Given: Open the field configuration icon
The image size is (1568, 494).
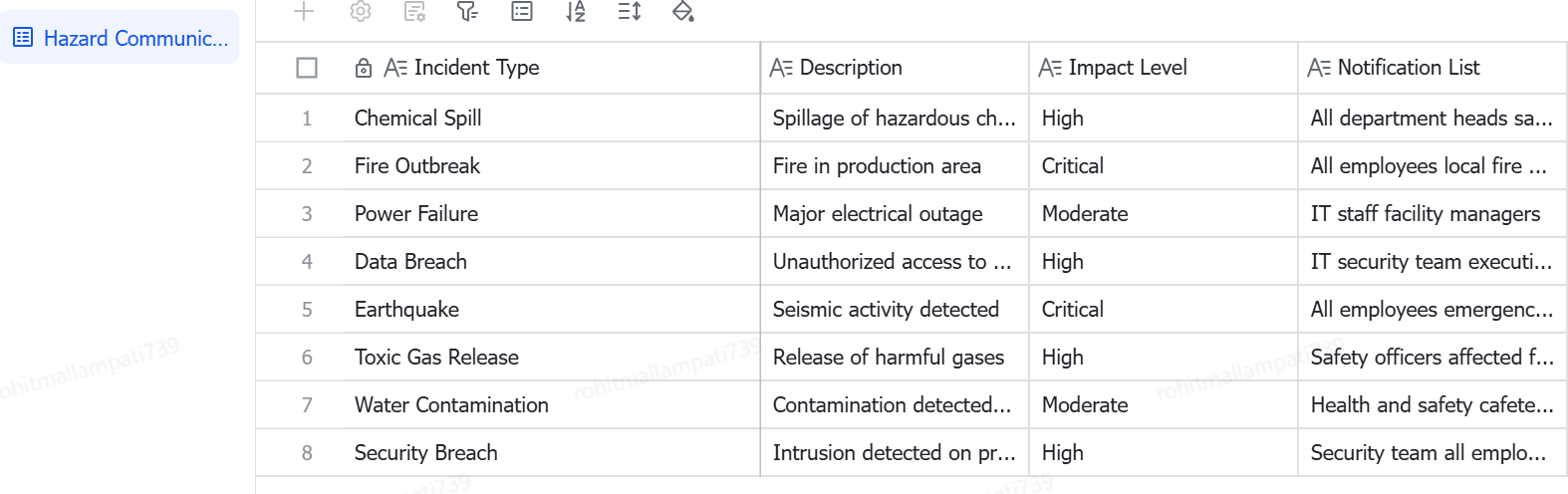Looking at the screenshot, I should point(414,11).
